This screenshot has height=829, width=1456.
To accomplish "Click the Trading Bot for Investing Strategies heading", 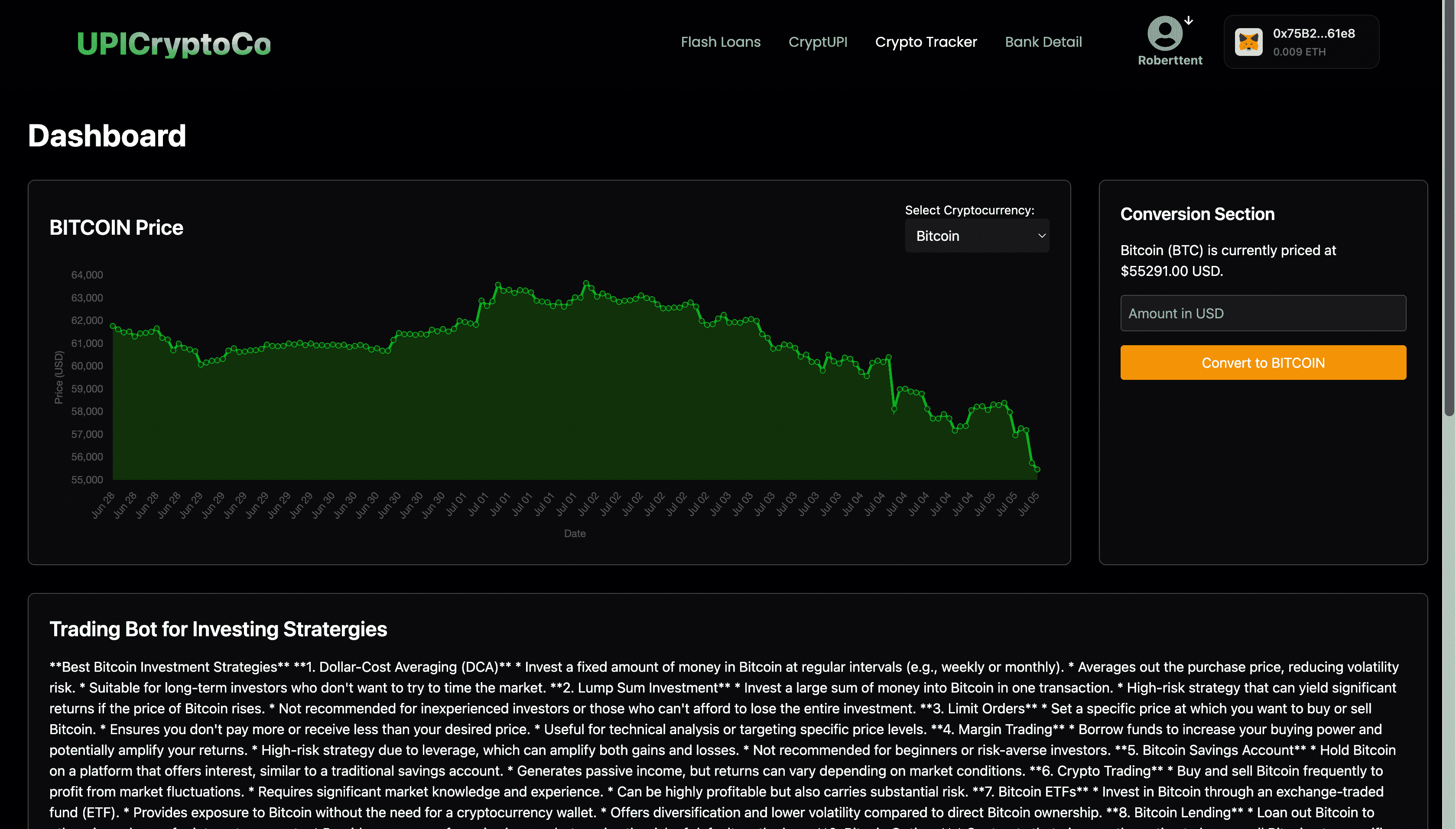I will [218, 629].
